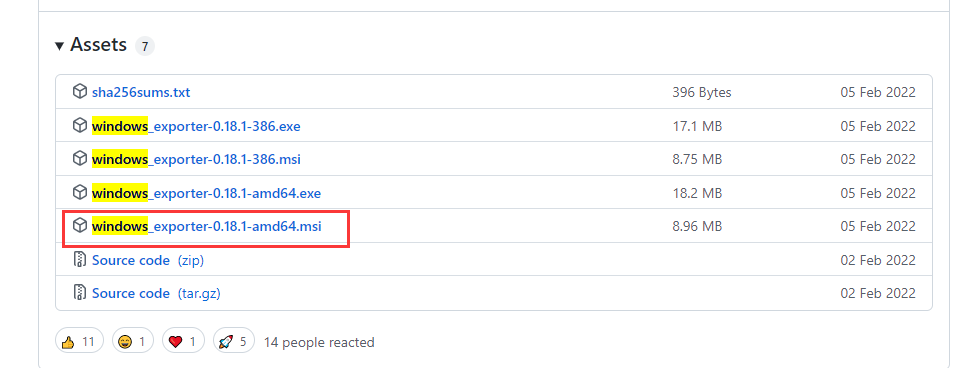962x368 pixels.
Task: Toggle the thumbs up reaction
Action: (x=79, y=341)
